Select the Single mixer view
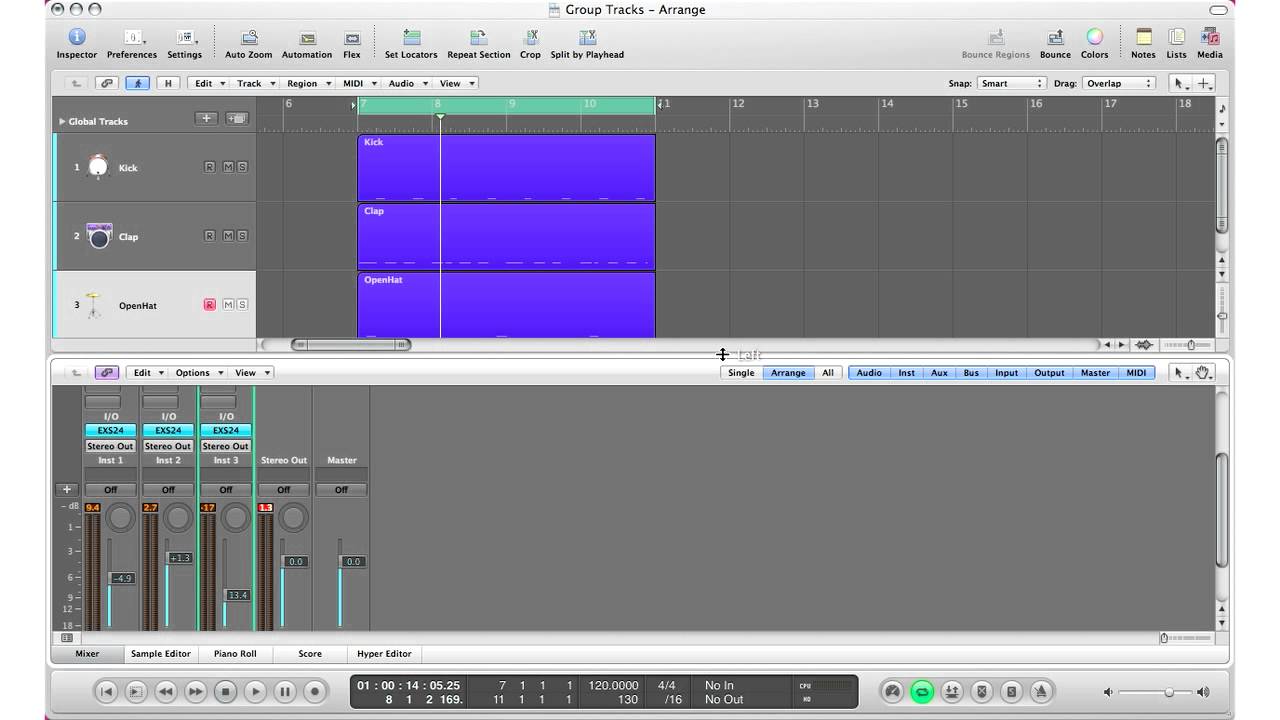1280x720 pixels. pyautogui.click(x=741, y=373)
